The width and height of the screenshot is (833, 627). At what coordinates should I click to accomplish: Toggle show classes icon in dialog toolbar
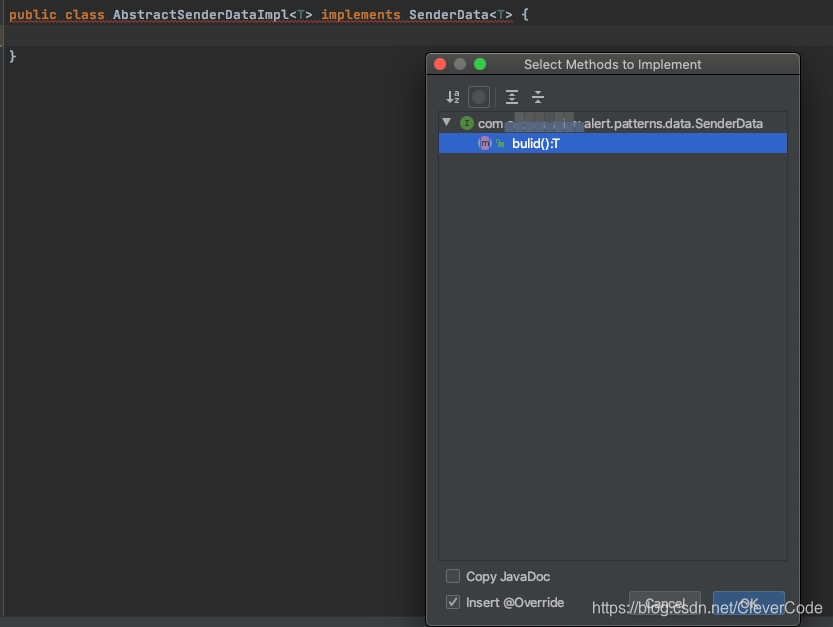tap(479, 97)
